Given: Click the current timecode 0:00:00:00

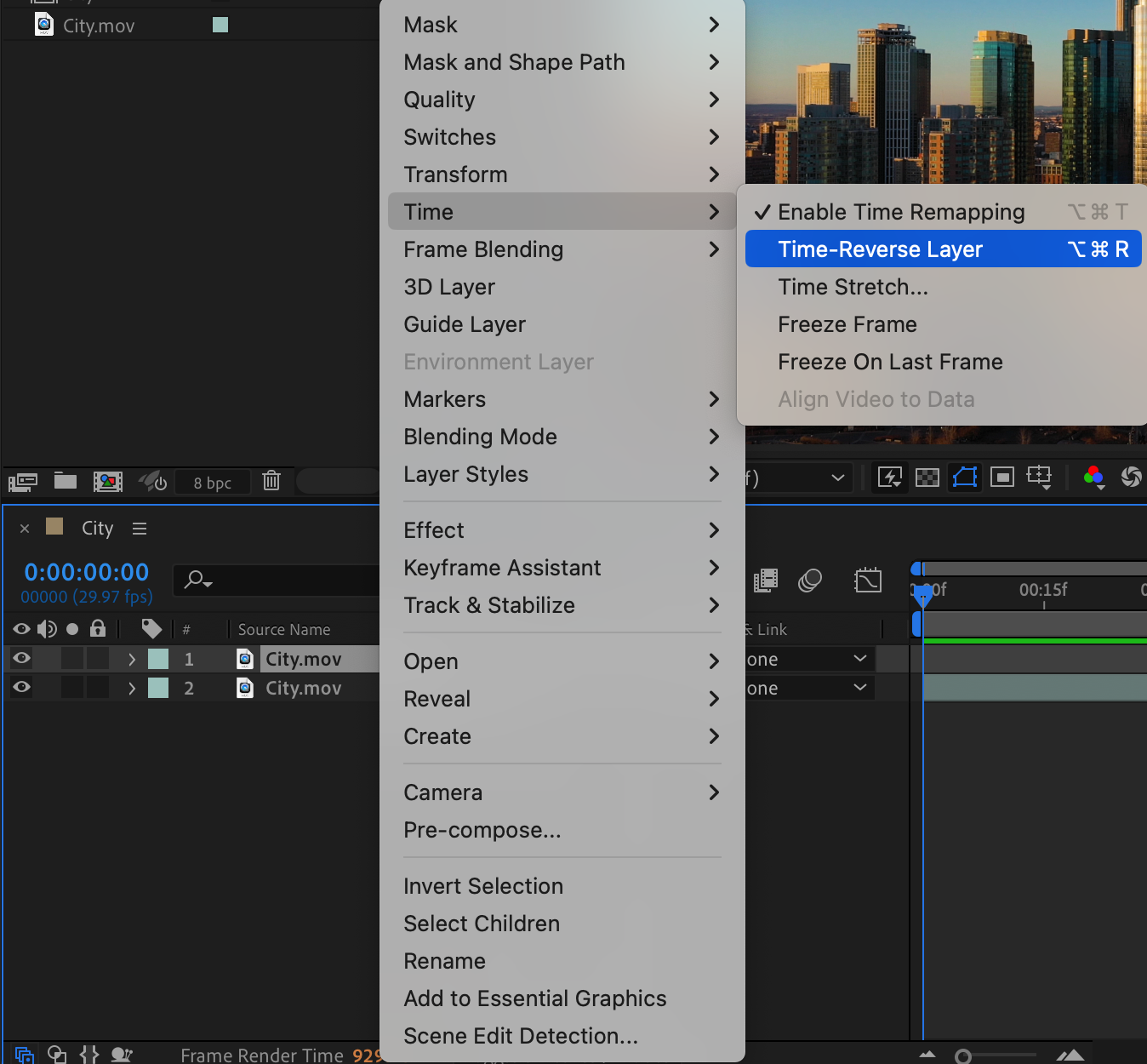Looking at the screenshot, I should point(86,572).
